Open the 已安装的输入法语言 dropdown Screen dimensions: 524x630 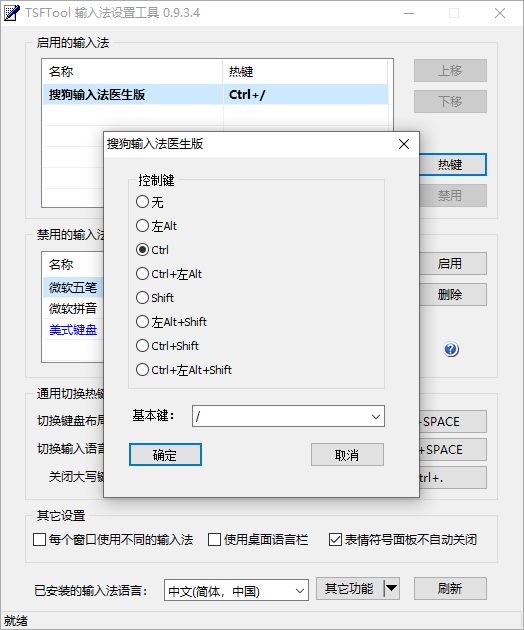pos(236,590)
